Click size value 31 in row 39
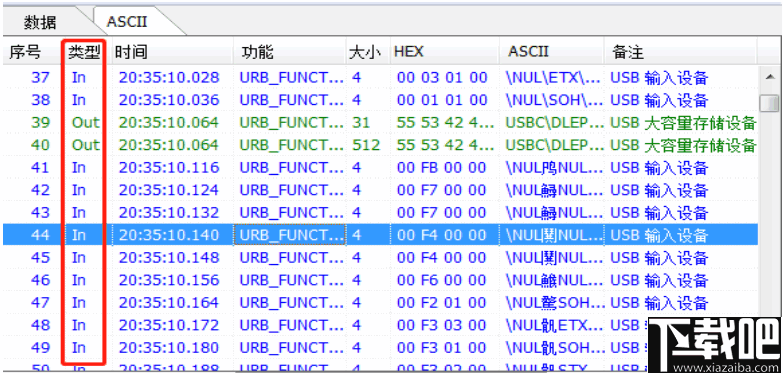Screen dimensions: 783x373 (x=360, y=122)
